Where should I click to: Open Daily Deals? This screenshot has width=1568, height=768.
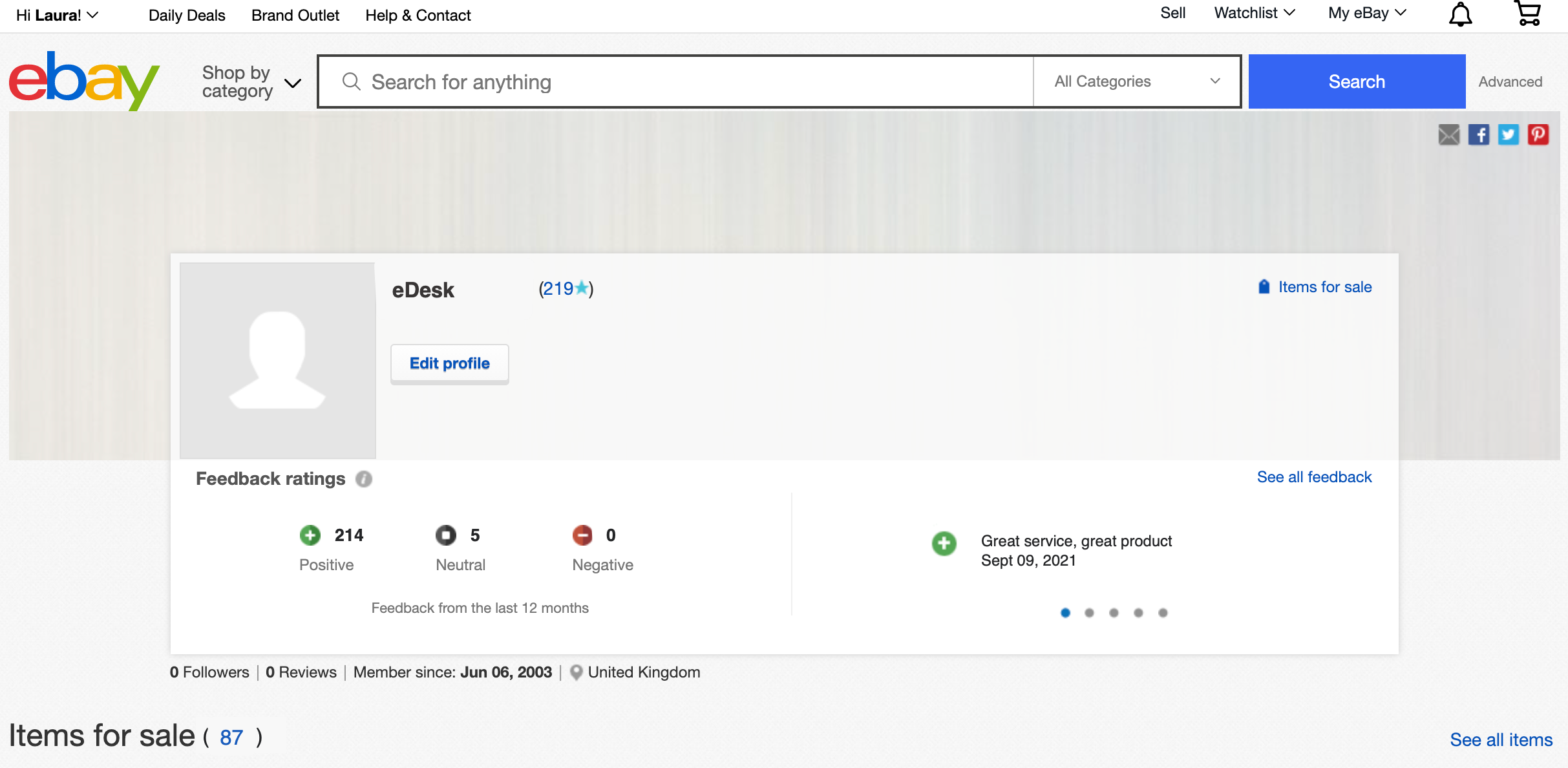click(187, 15)
